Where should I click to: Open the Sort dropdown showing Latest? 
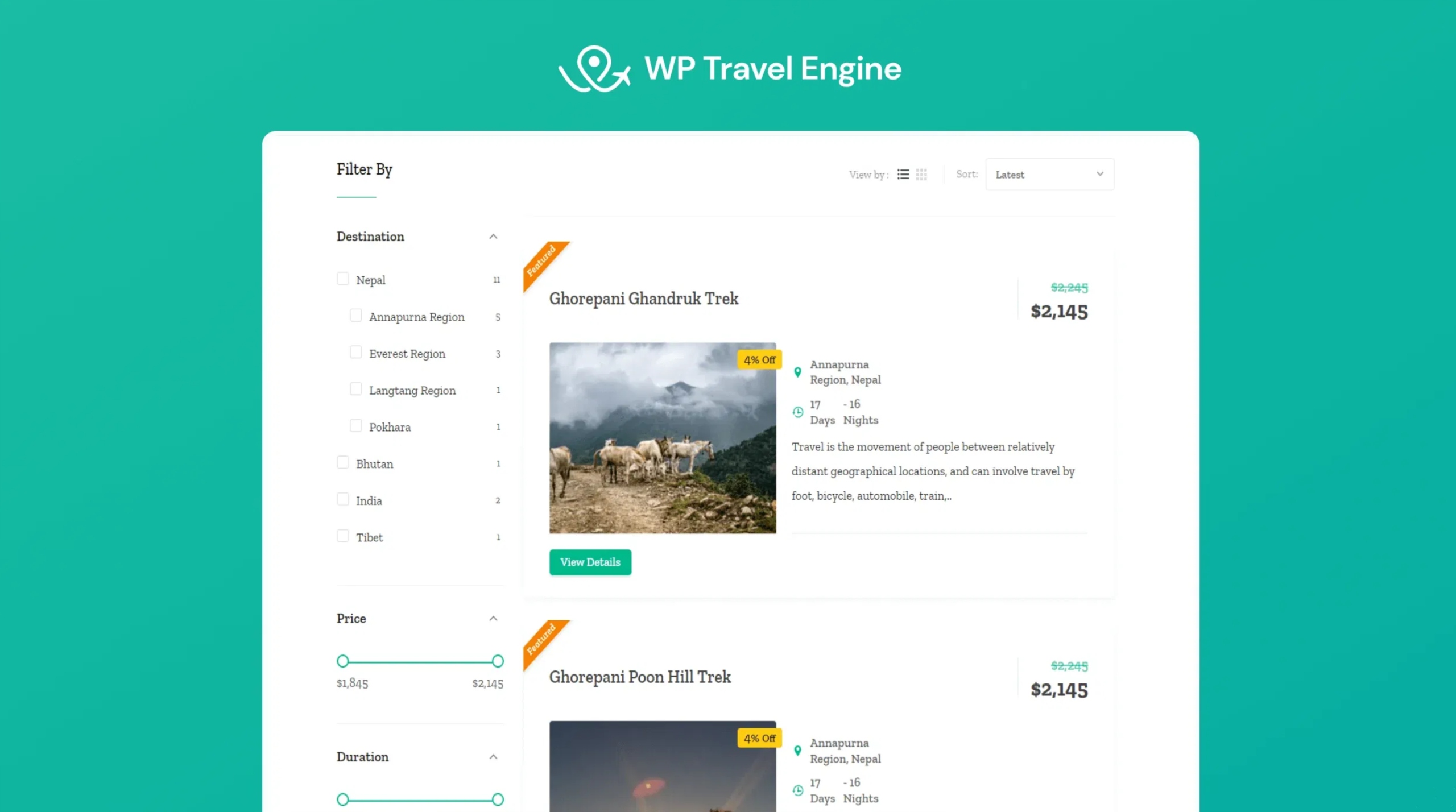pos(1049,175)
